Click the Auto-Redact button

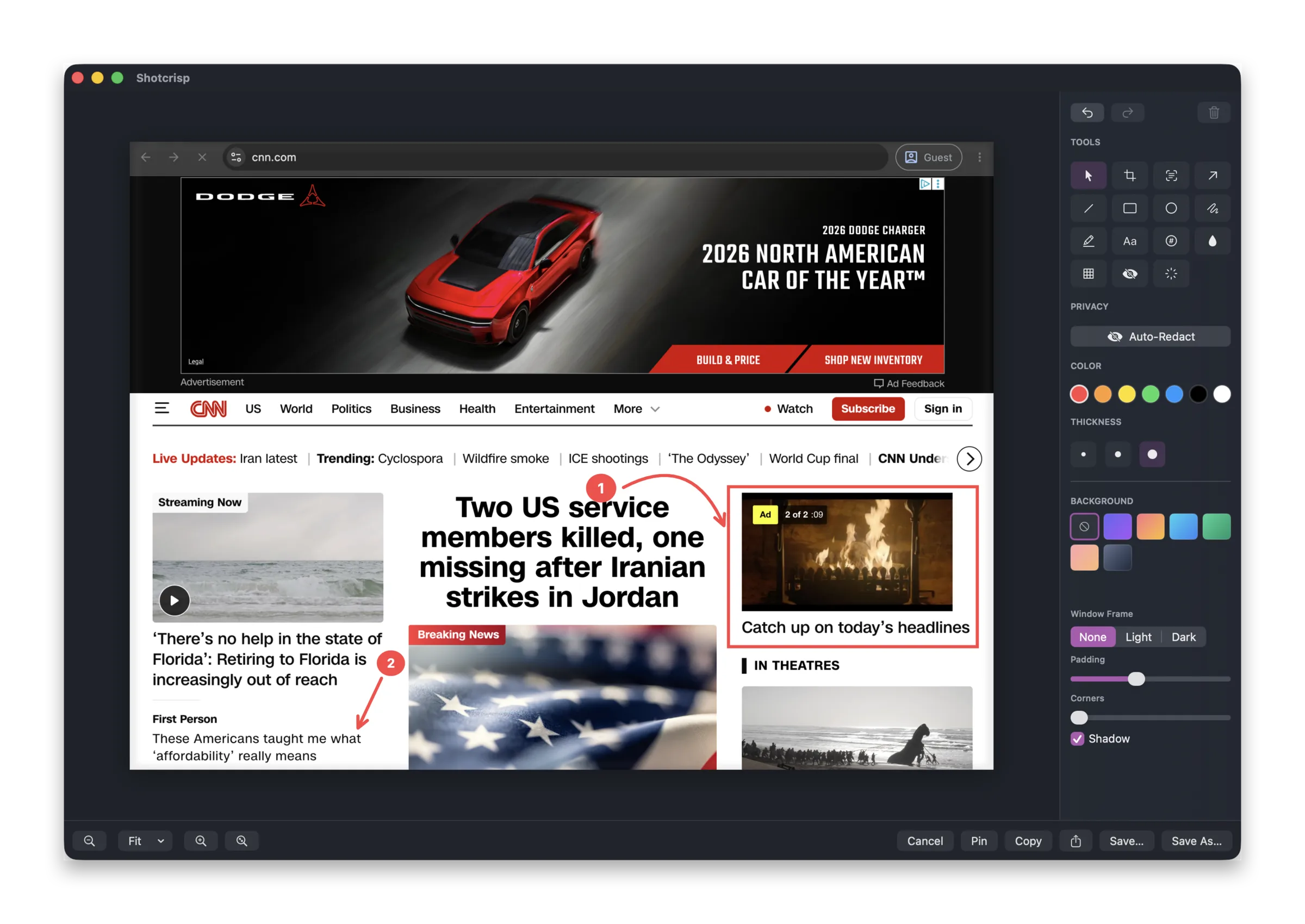click(1150, 336)
